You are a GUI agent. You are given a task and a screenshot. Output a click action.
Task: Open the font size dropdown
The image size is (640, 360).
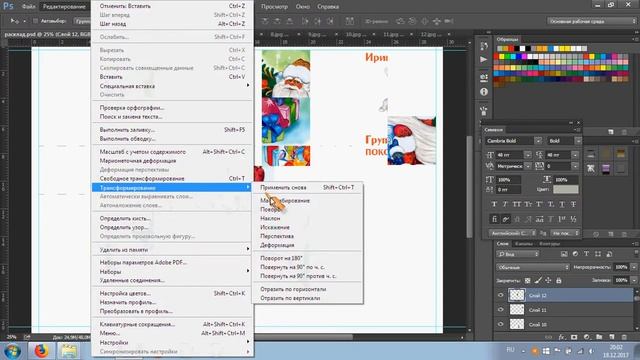pos(528,155)
